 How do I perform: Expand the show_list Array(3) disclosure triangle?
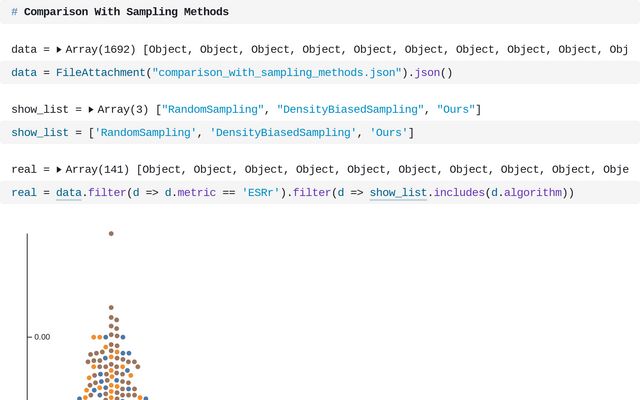(91, 109)
